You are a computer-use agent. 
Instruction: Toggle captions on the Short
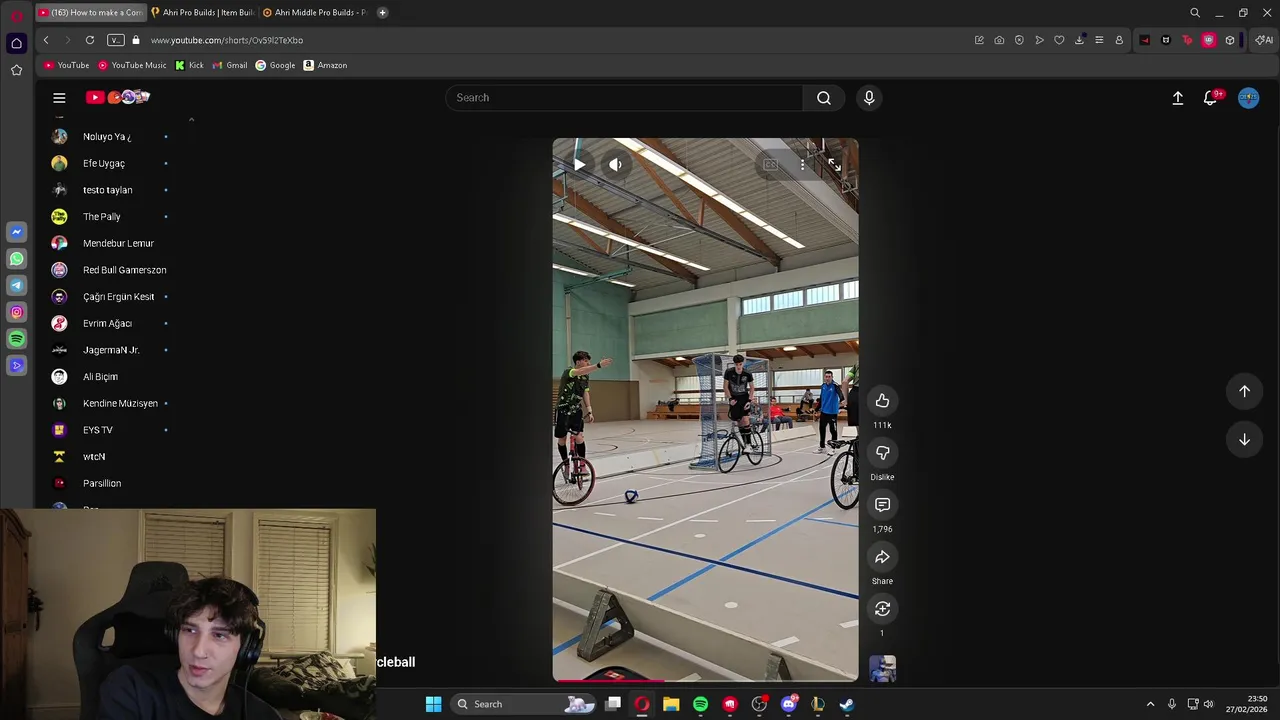(x=770, y=165)
